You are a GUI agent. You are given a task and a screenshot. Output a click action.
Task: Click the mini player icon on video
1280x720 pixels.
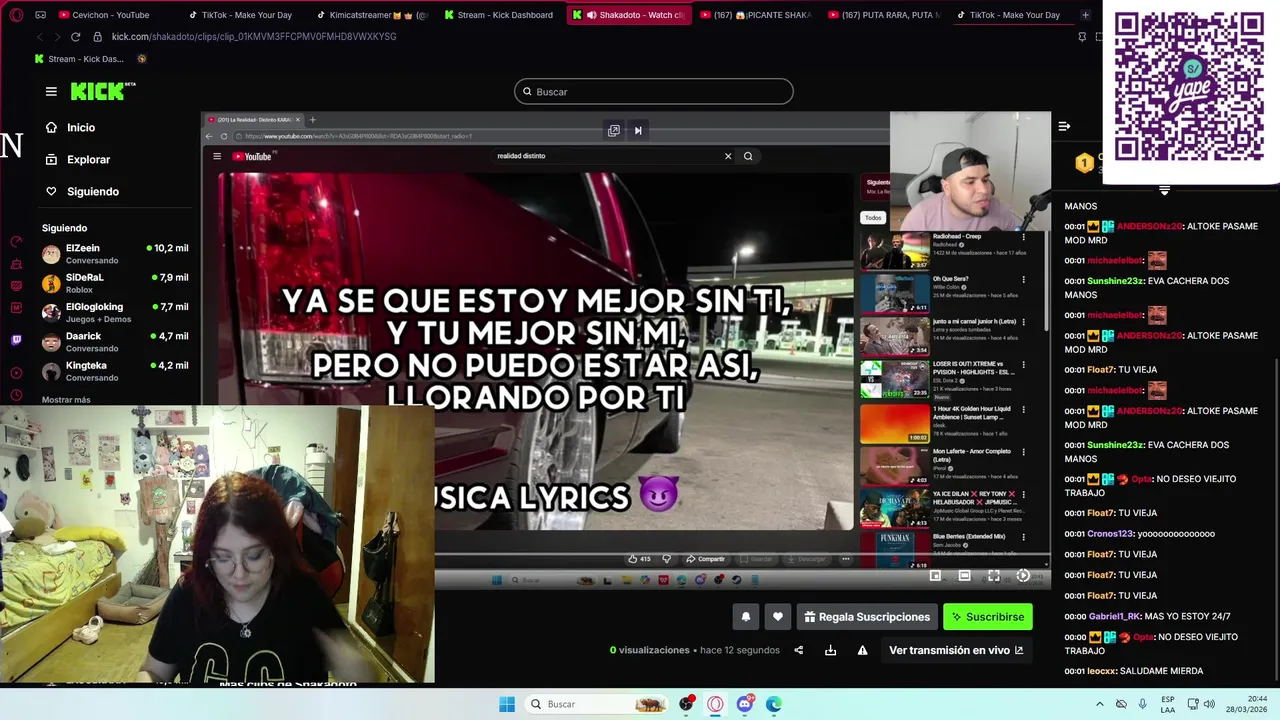click(935, 576)
